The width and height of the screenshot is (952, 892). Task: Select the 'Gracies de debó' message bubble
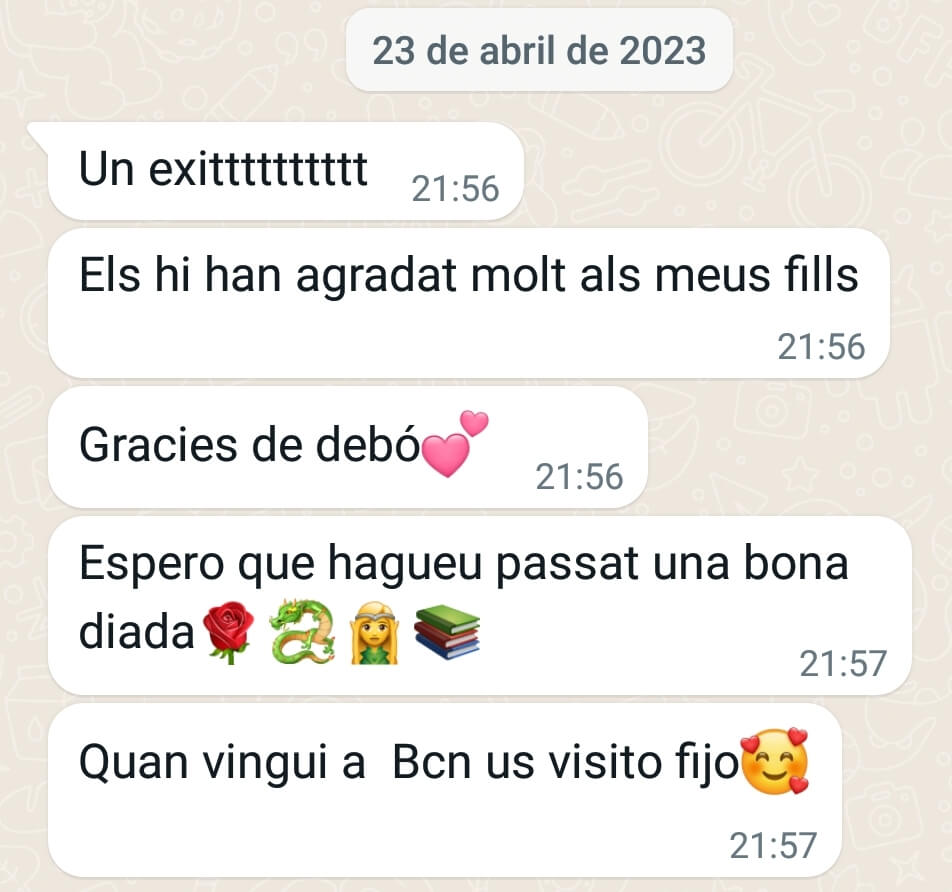coord(347,448)
